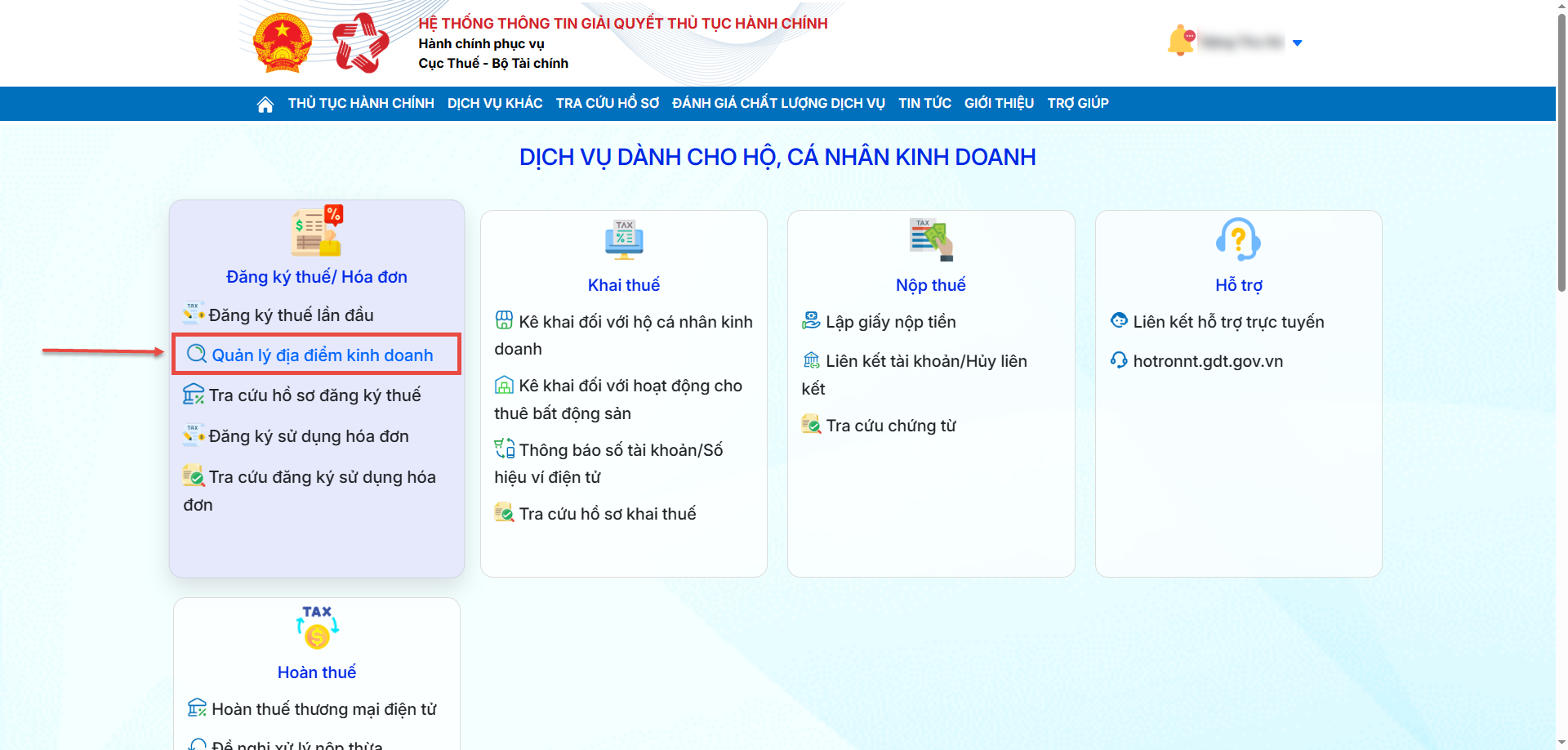Open the TRA CỨU HỒ SƠ menu
The image size is (1568, 750).
[x=607, y=104]
